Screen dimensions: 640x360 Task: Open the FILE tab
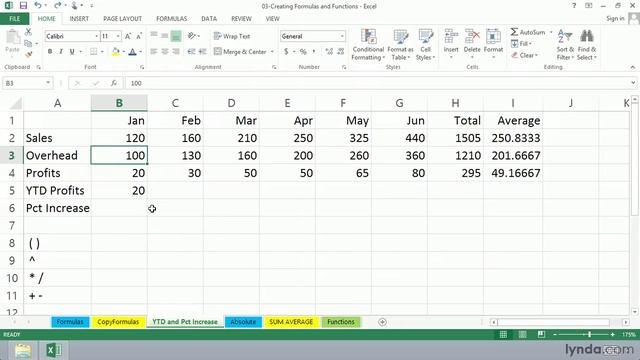click(x=14, y=19)
